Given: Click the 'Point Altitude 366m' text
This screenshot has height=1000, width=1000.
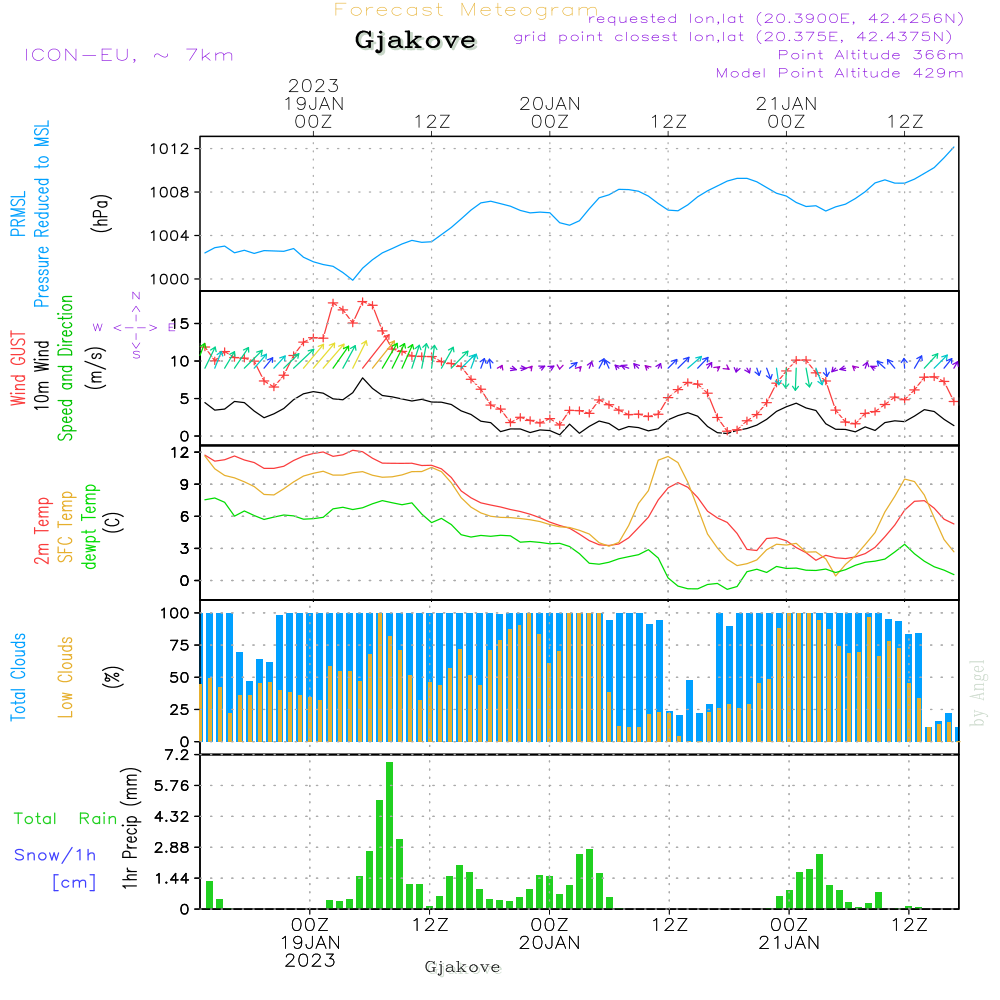Looking at the screenshot, I should click(871, 55).
